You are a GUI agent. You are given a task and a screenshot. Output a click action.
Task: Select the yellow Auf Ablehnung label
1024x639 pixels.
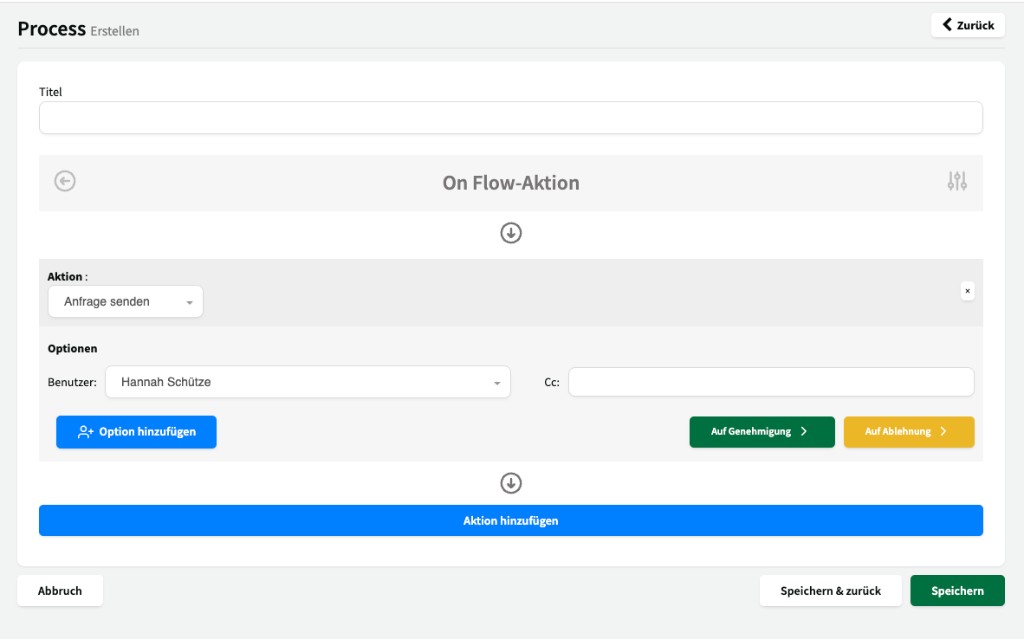(x=898, y=432)
